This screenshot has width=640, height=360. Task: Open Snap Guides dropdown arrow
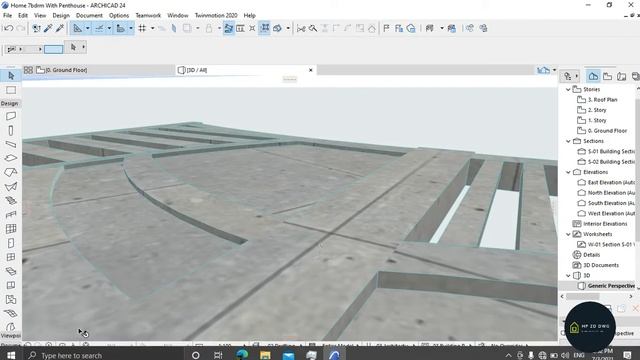[x=109, y=28]
